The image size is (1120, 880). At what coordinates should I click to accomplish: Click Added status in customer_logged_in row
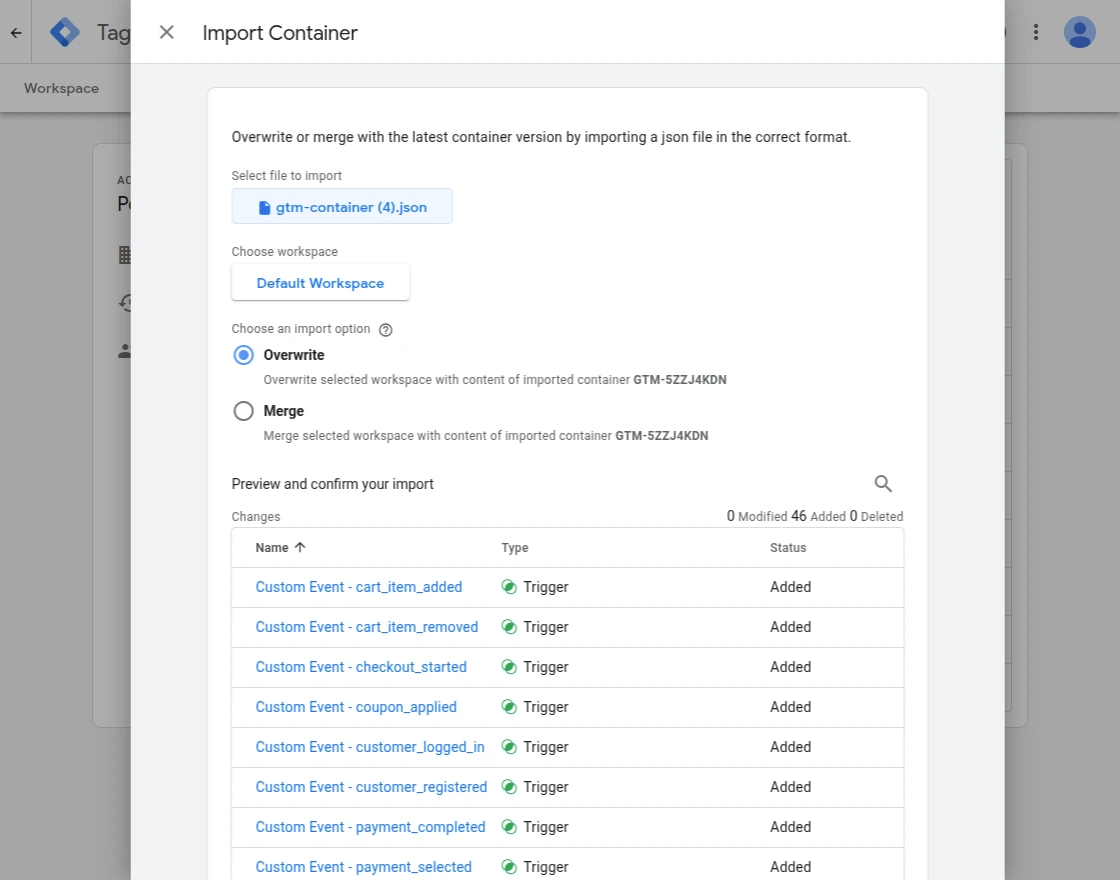(790, 747)
